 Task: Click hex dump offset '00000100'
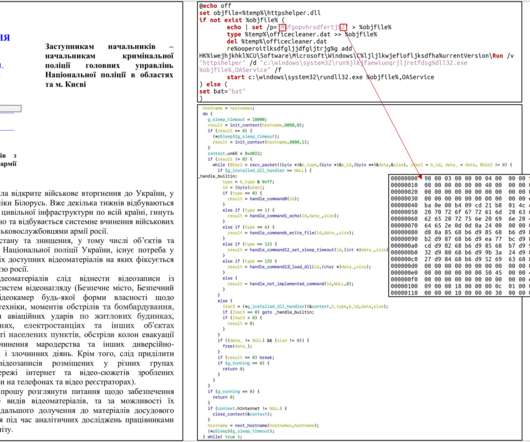click(x=404, y=286)
